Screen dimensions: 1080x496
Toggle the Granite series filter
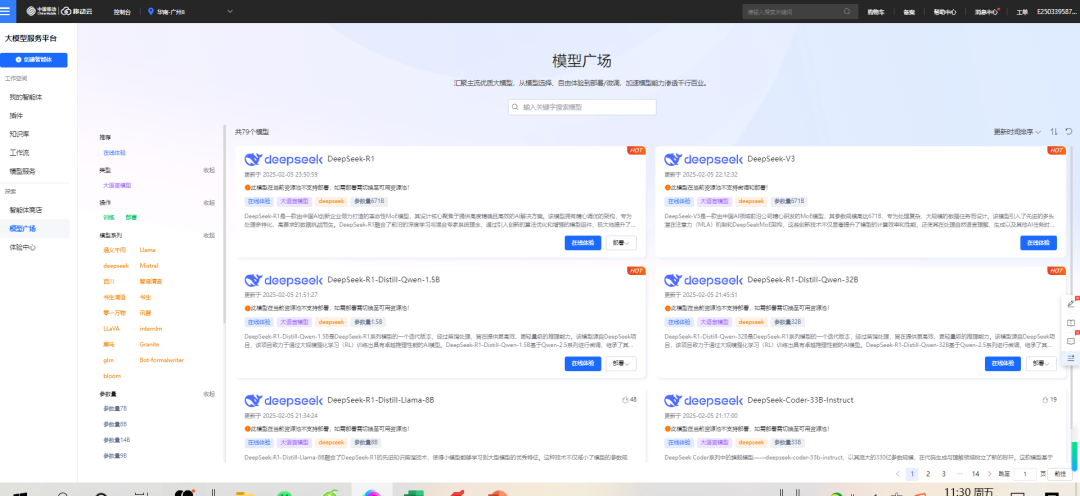[x=149, y=344]
